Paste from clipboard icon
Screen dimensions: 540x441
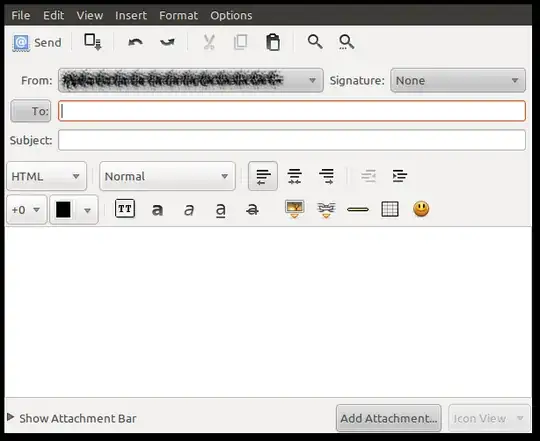(273, 42)
